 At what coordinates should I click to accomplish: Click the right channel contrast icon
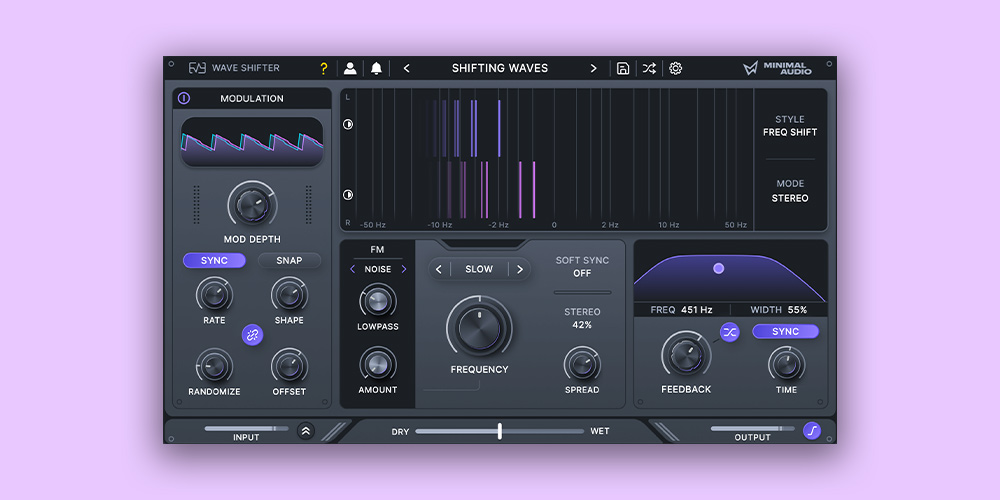tap(348, 195)
